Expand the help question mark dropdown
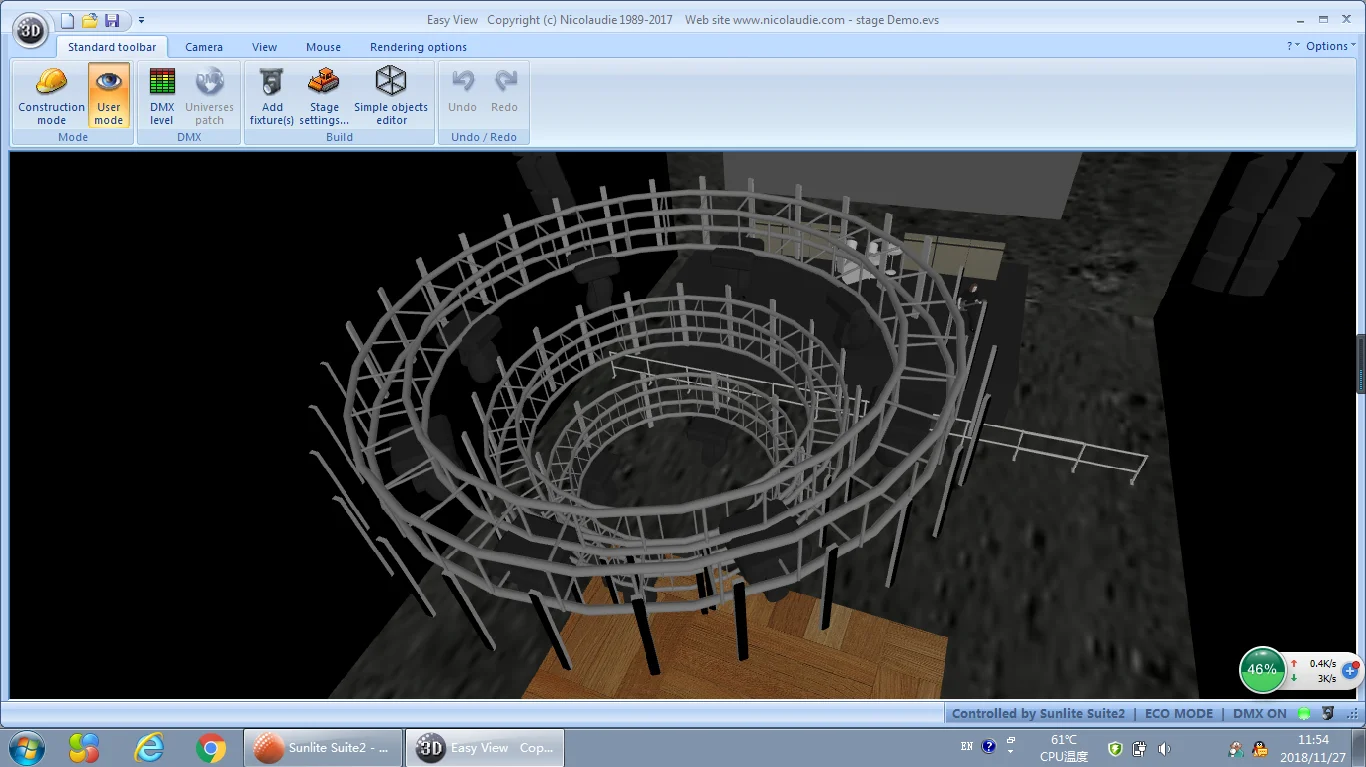 click(x=1293, y=46)
